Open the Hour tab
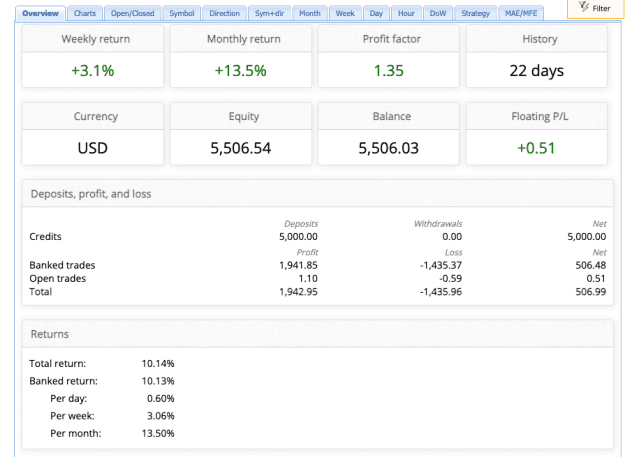This screenshot has width=625, height=457. [406, 14]
